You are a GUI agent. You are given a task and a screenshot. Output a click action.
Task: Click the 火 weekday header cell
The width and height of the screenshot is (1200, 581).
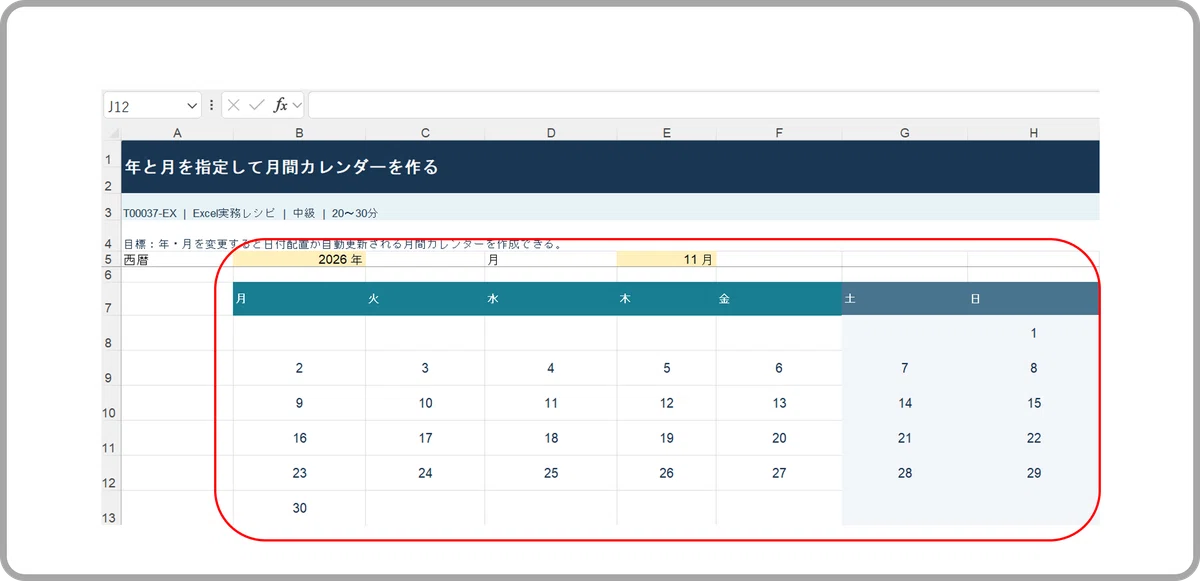click(425, 299)
